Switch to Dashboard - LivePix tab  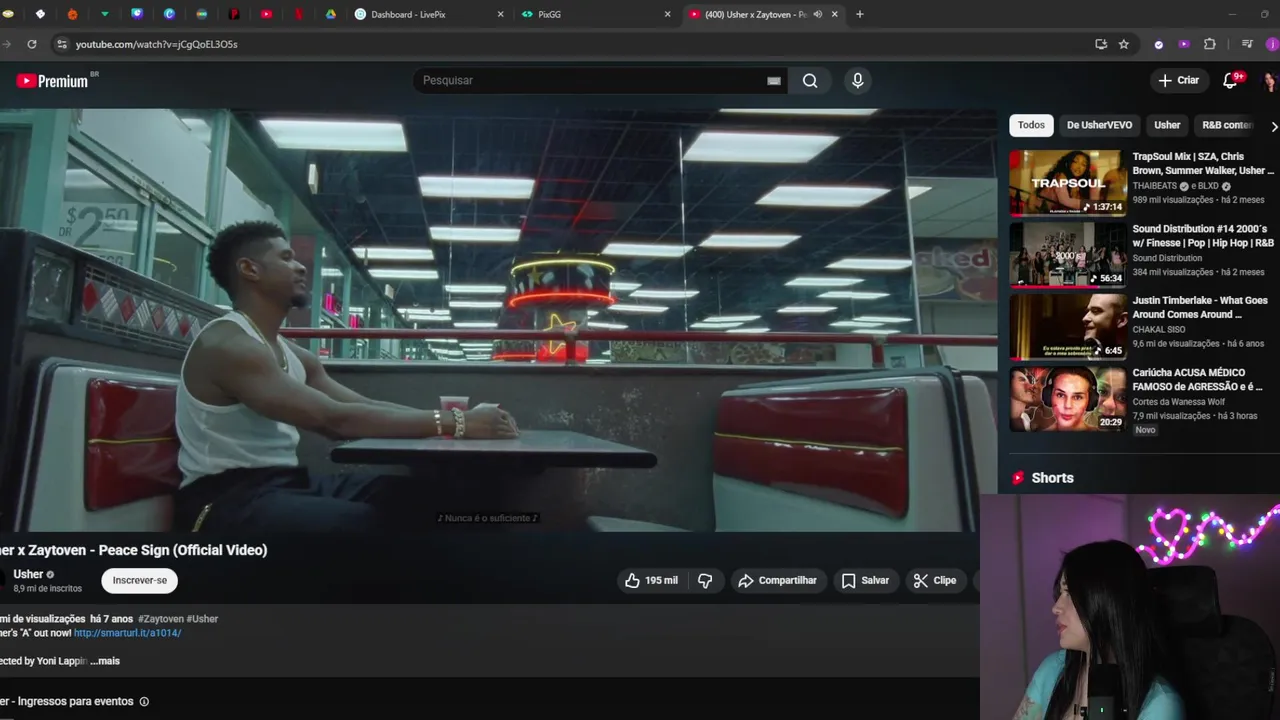430,14
